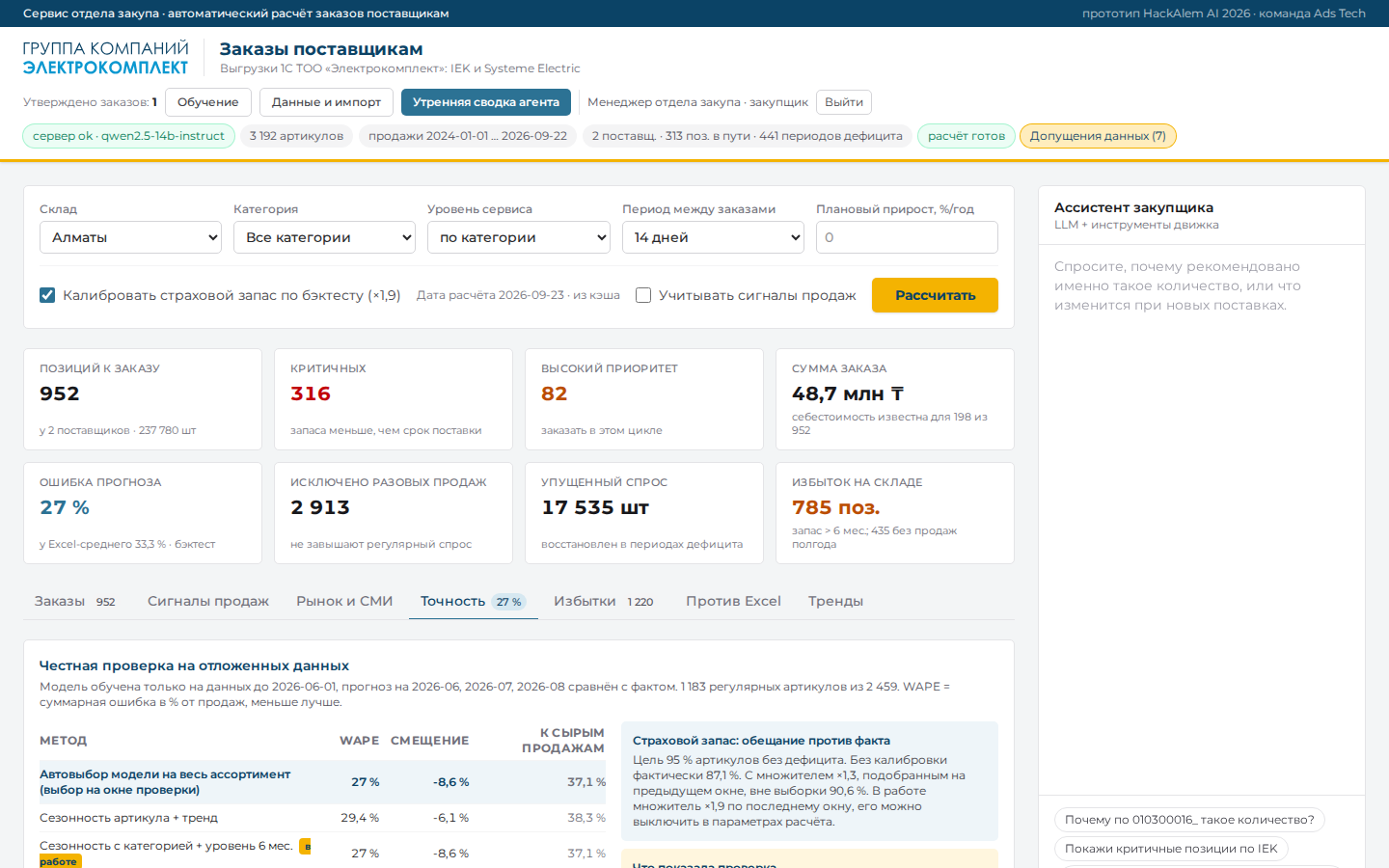This screenshot has height=868, width=1389.
Task: Open the Допущения данных (7) chip
Action: pos(1098,136)
